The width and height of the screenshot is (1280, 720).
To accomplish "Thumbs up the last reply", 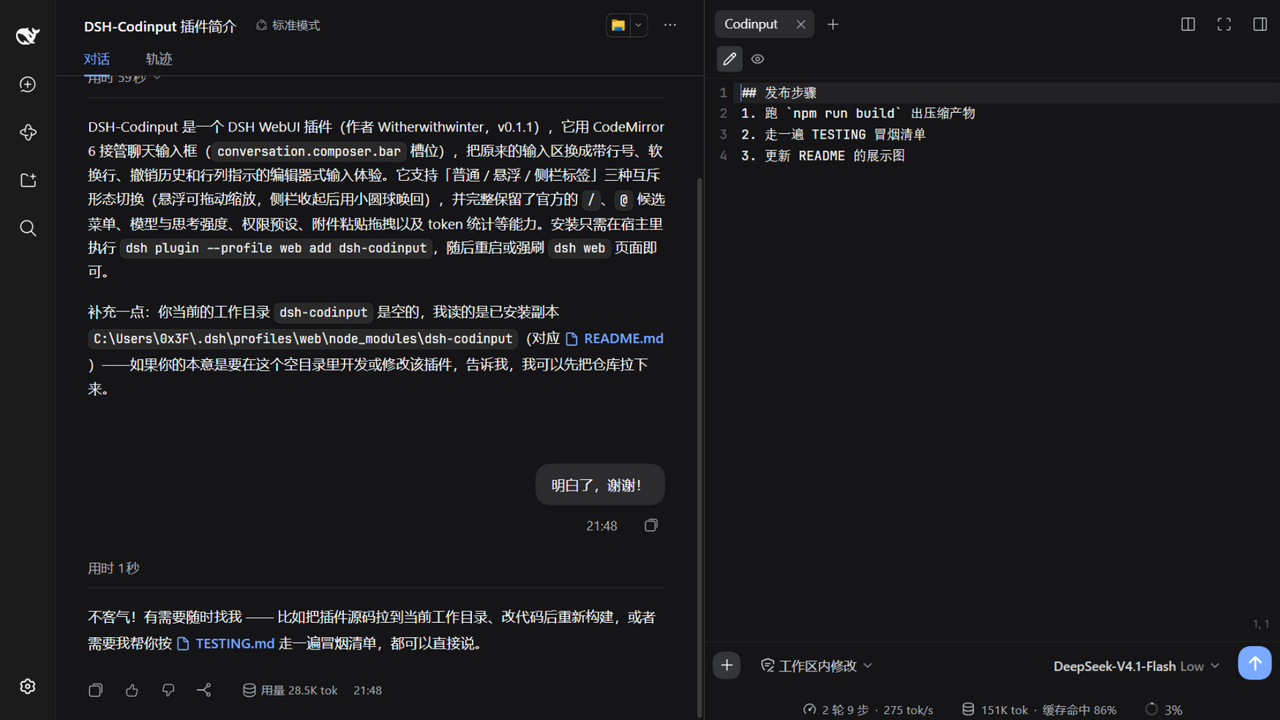I will (x=132, y=690).
